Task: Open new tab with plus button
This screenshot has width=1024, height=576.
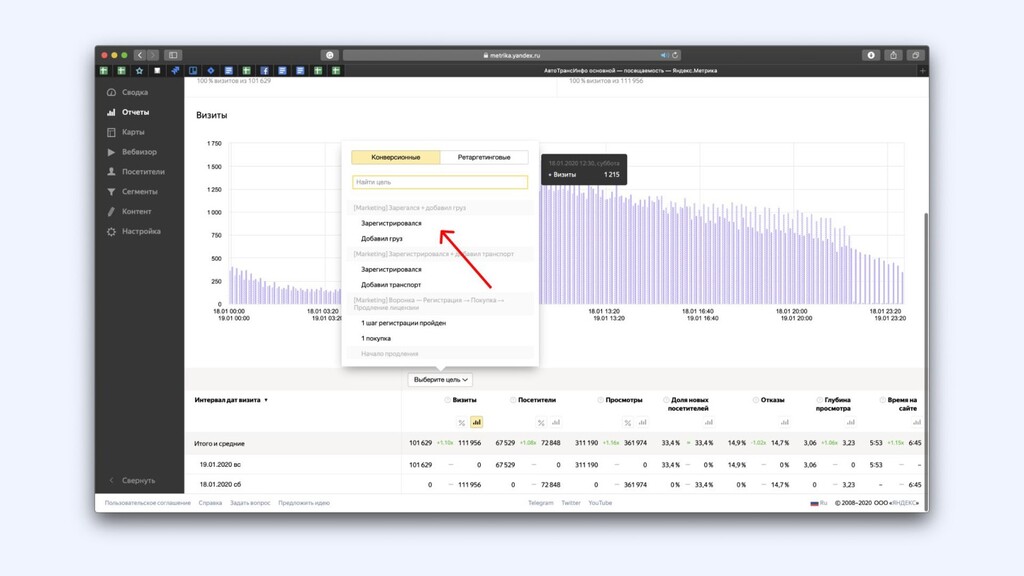Action: (x=922, y=71)
